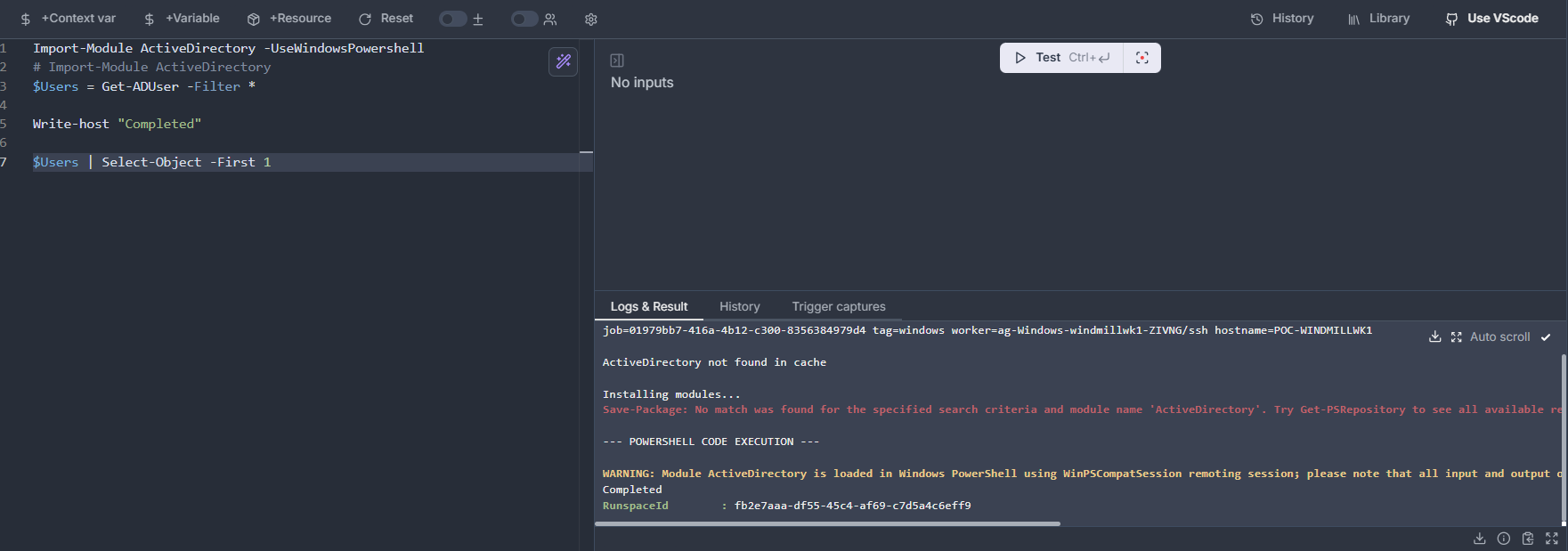Screen dimensions: 1568x551
Task: Collapse the inputs panel icon
Action: 617,61
